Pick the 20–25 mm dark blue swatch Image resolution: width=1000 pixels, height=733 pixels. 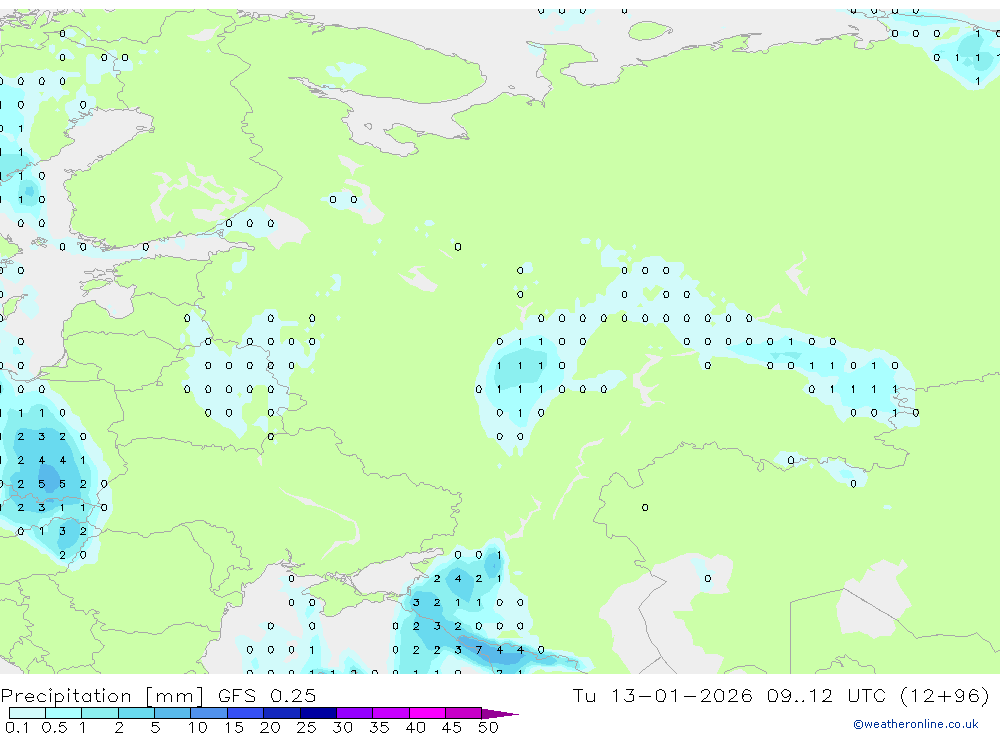281,713
